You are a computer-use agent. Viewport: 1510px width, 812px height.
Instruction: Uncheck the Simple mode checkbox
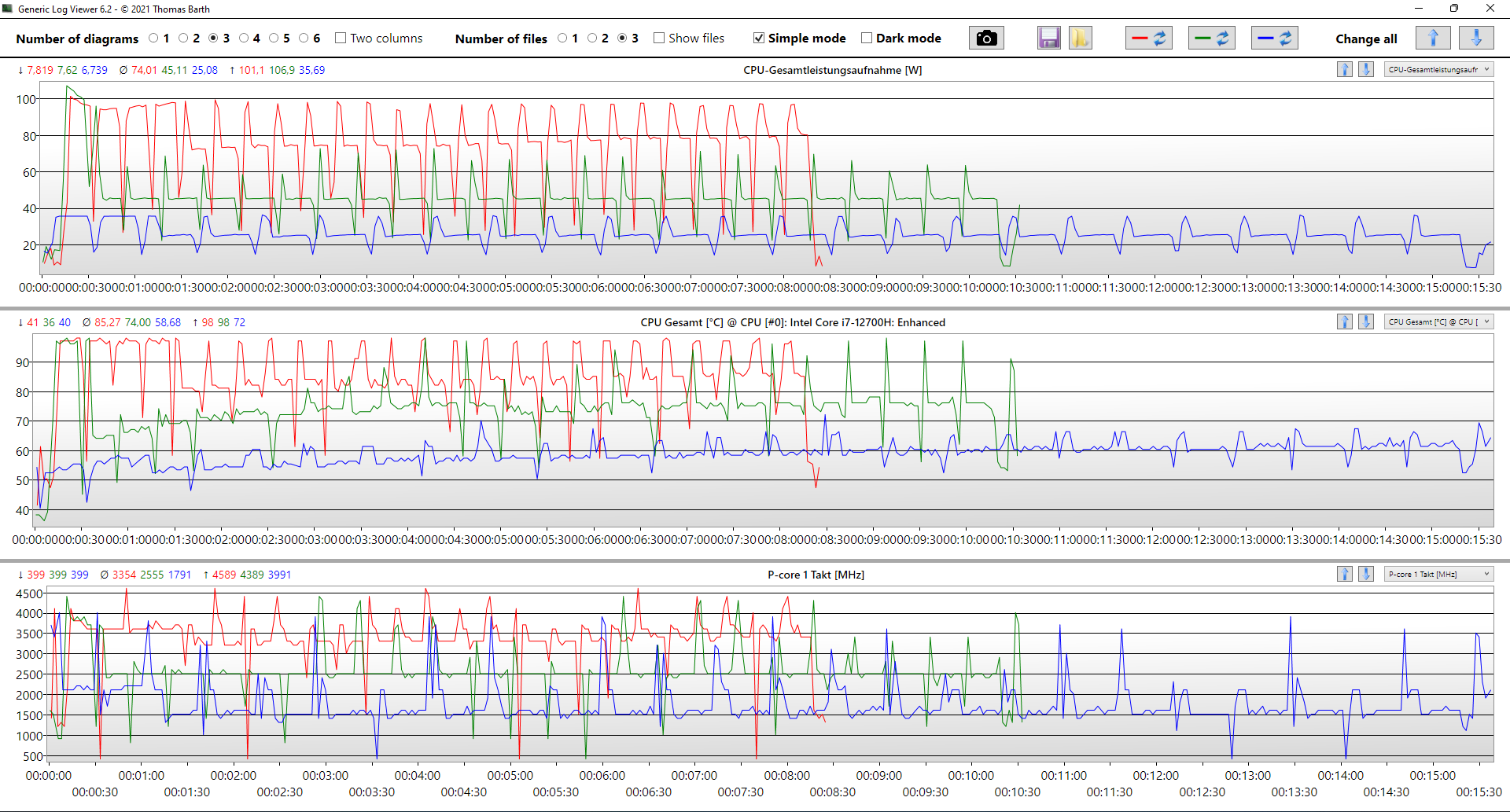[759, 38]
